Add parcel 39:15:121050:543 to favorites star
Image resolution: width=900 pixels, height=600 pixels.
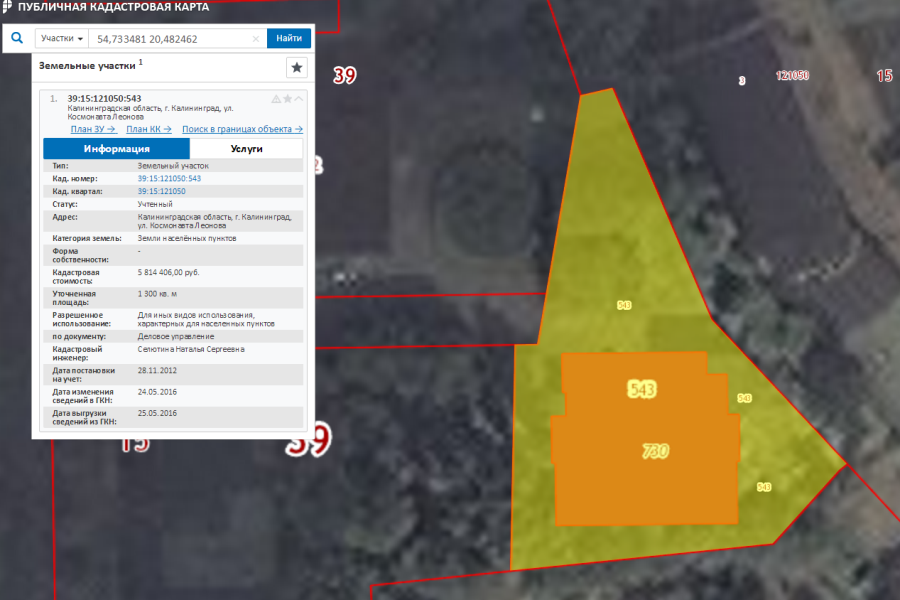(x=287, y=98)
